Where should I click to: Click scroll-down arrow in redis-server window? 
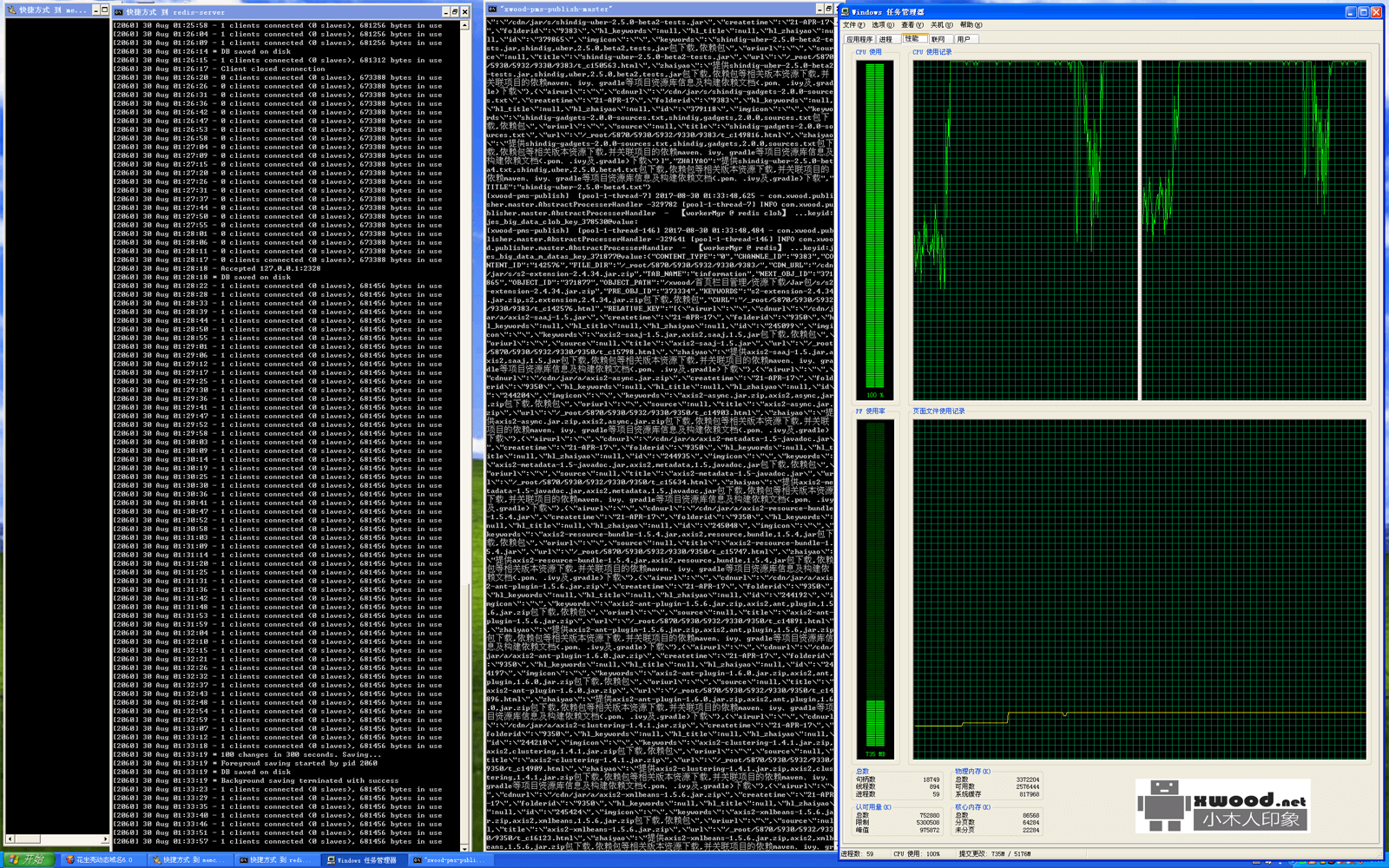[464, 848]
